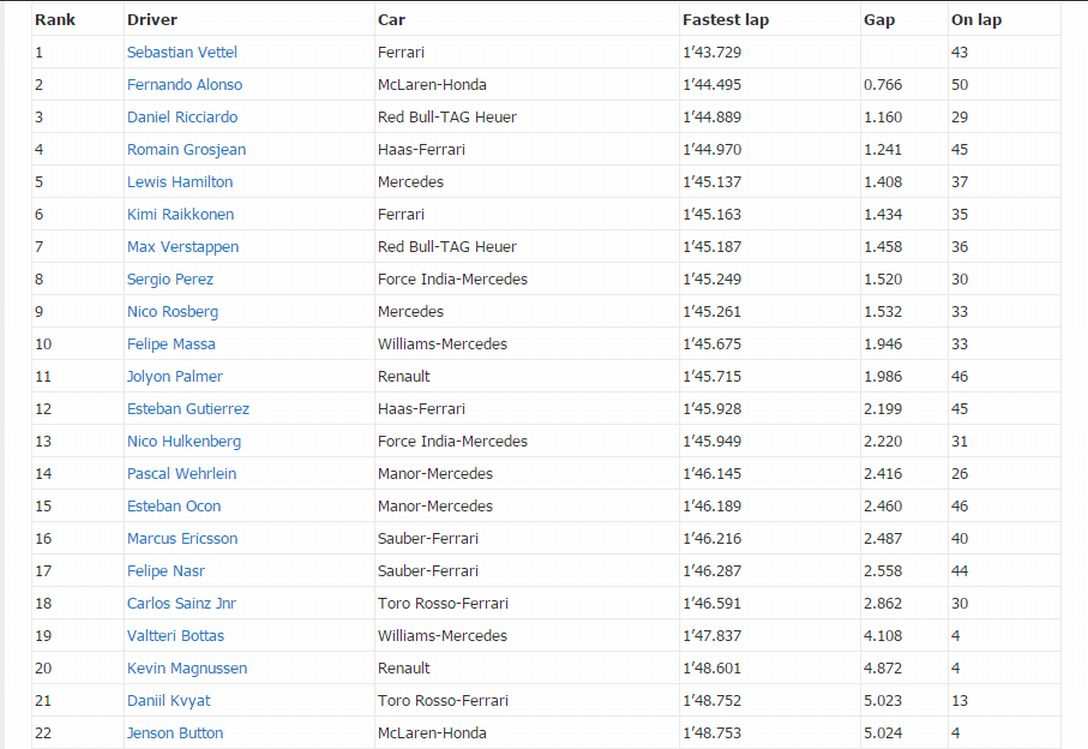The width and height of the screenshot is (1088, 749).
Task: Select the Romain Grosjean link
Action: point(186,150)
